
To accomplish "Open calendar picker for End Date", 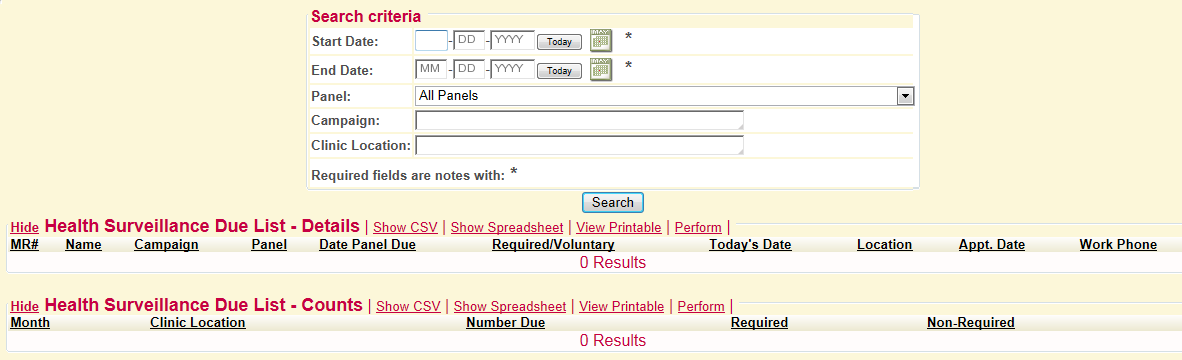I will coord(601,69).
